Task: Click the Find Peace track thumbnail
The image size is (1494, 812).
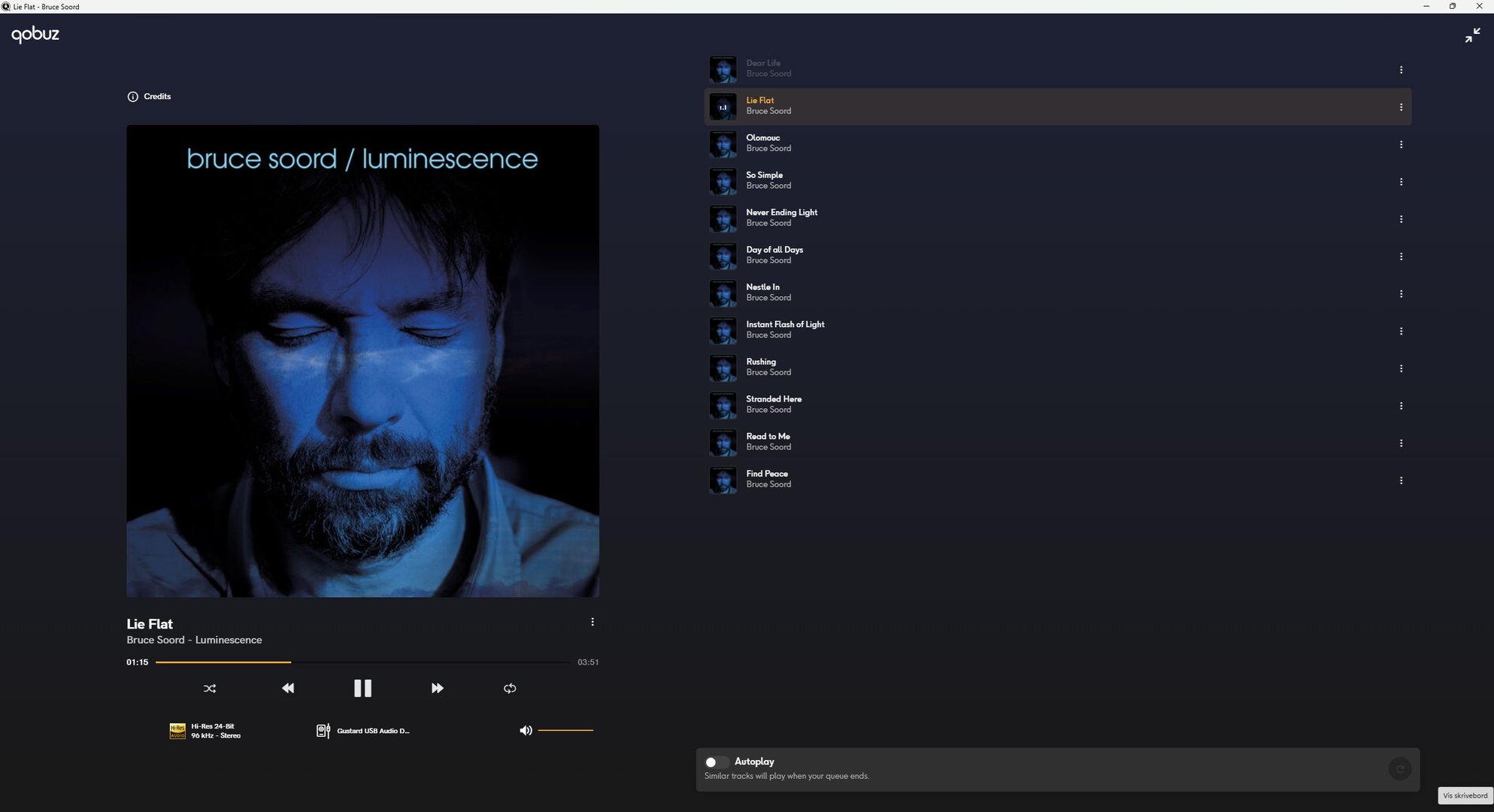Action: tap(723, 480)
